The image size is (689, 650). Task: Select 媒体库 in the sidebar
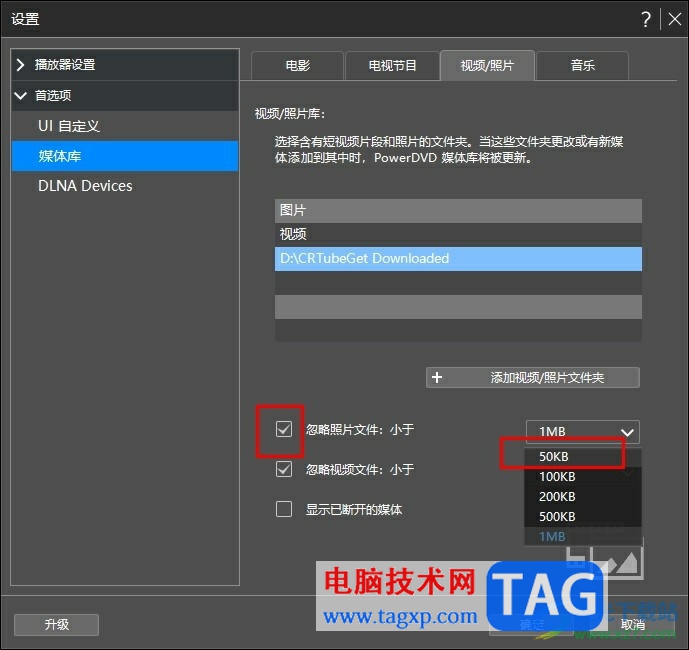(x=125, y=156)
